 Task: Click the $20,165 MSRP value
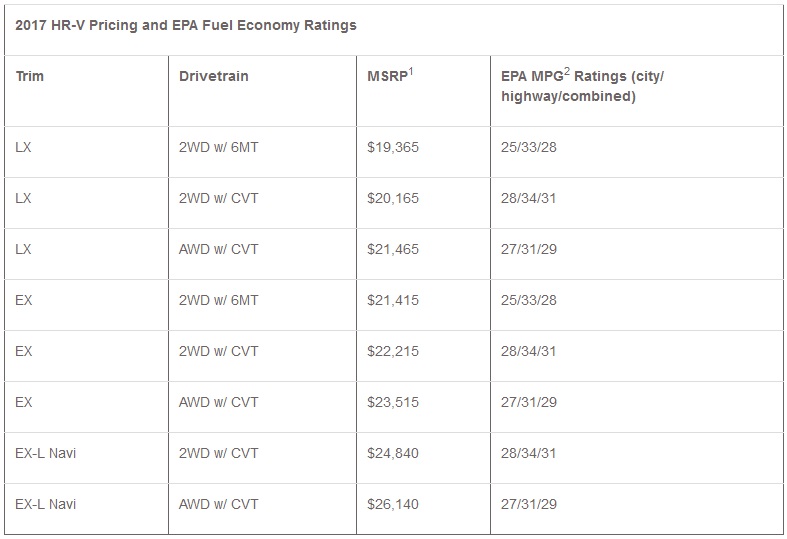[393, 198]
